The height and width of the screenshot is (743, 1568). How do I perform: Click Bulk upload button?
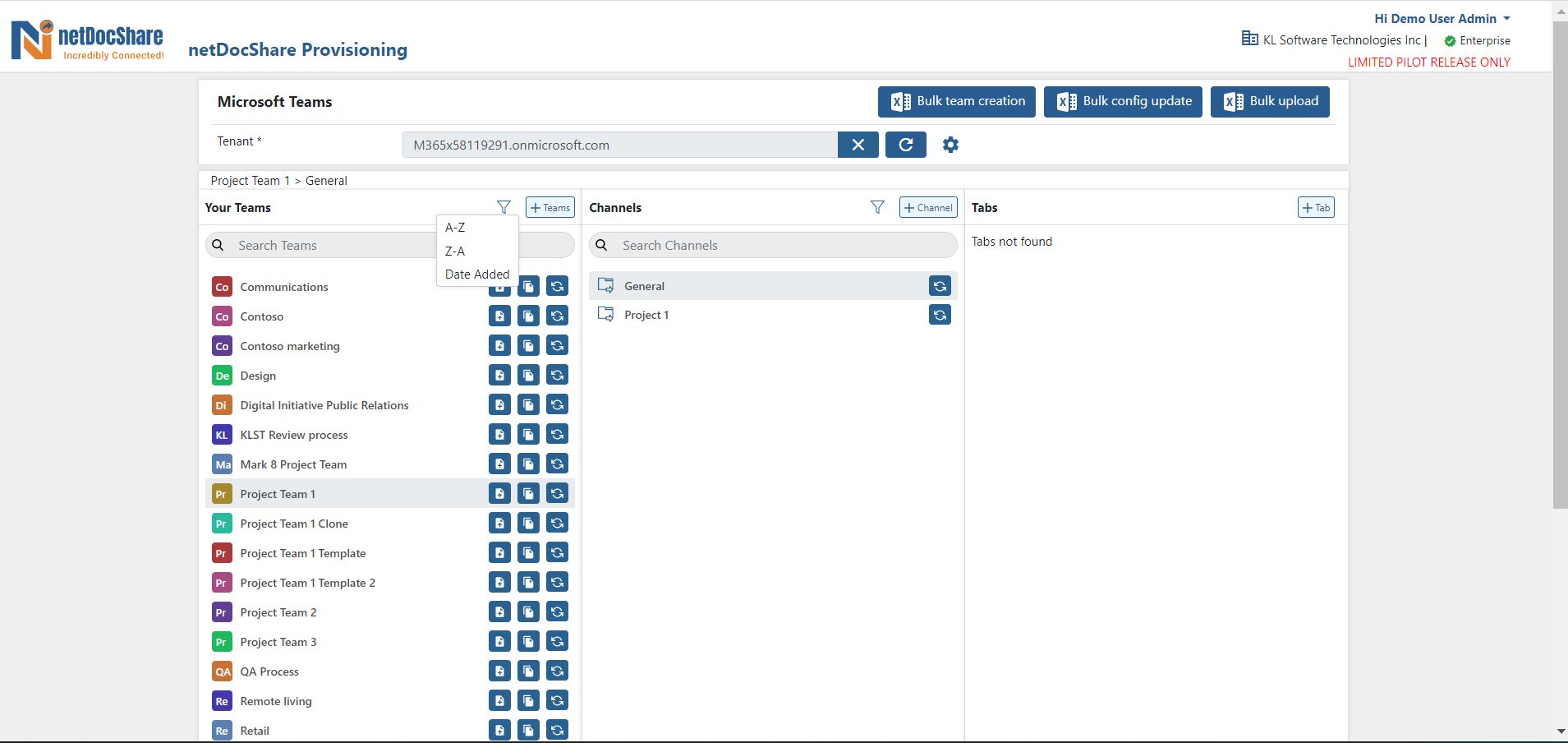[1270, 101]
